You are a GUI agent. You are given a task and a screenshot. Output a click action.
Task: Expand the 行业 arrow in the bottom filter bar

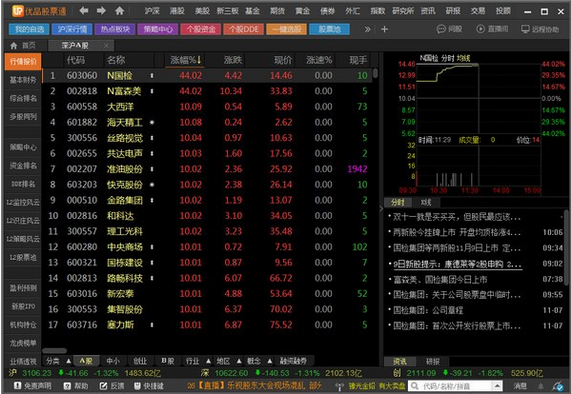tap(208, 361)
